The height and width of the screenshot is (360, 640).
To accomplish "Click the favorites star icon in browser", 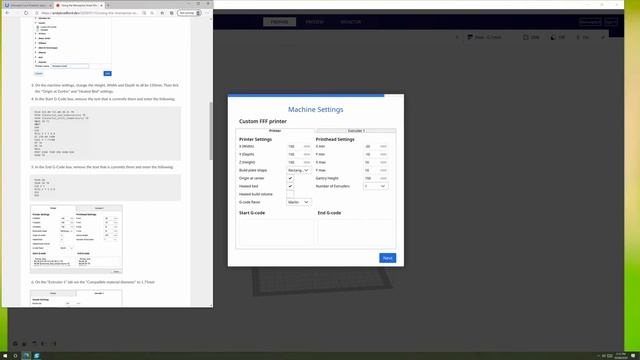I will click(x=162, y=13).
